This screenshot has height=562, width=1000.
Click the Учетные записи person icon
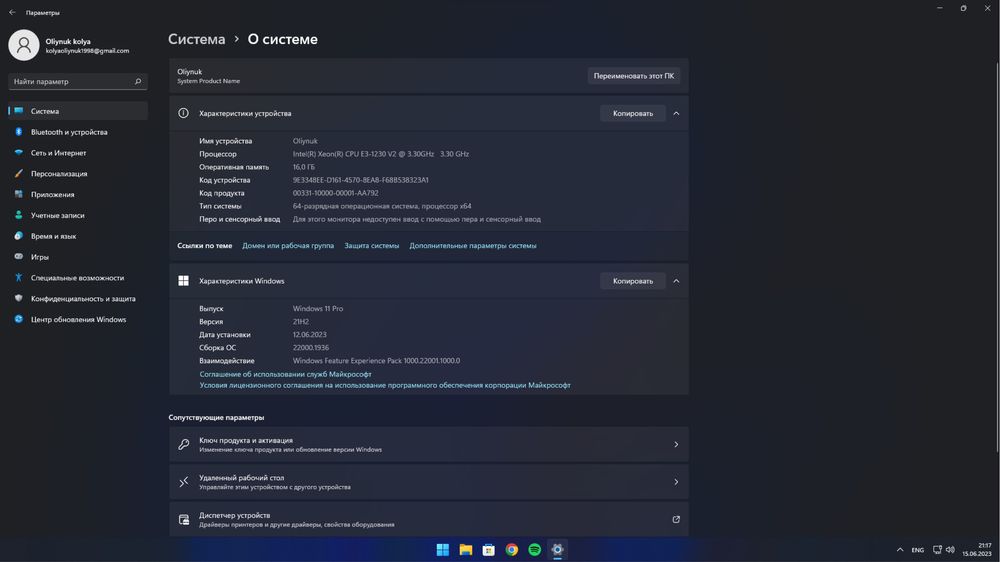[18, 215]
